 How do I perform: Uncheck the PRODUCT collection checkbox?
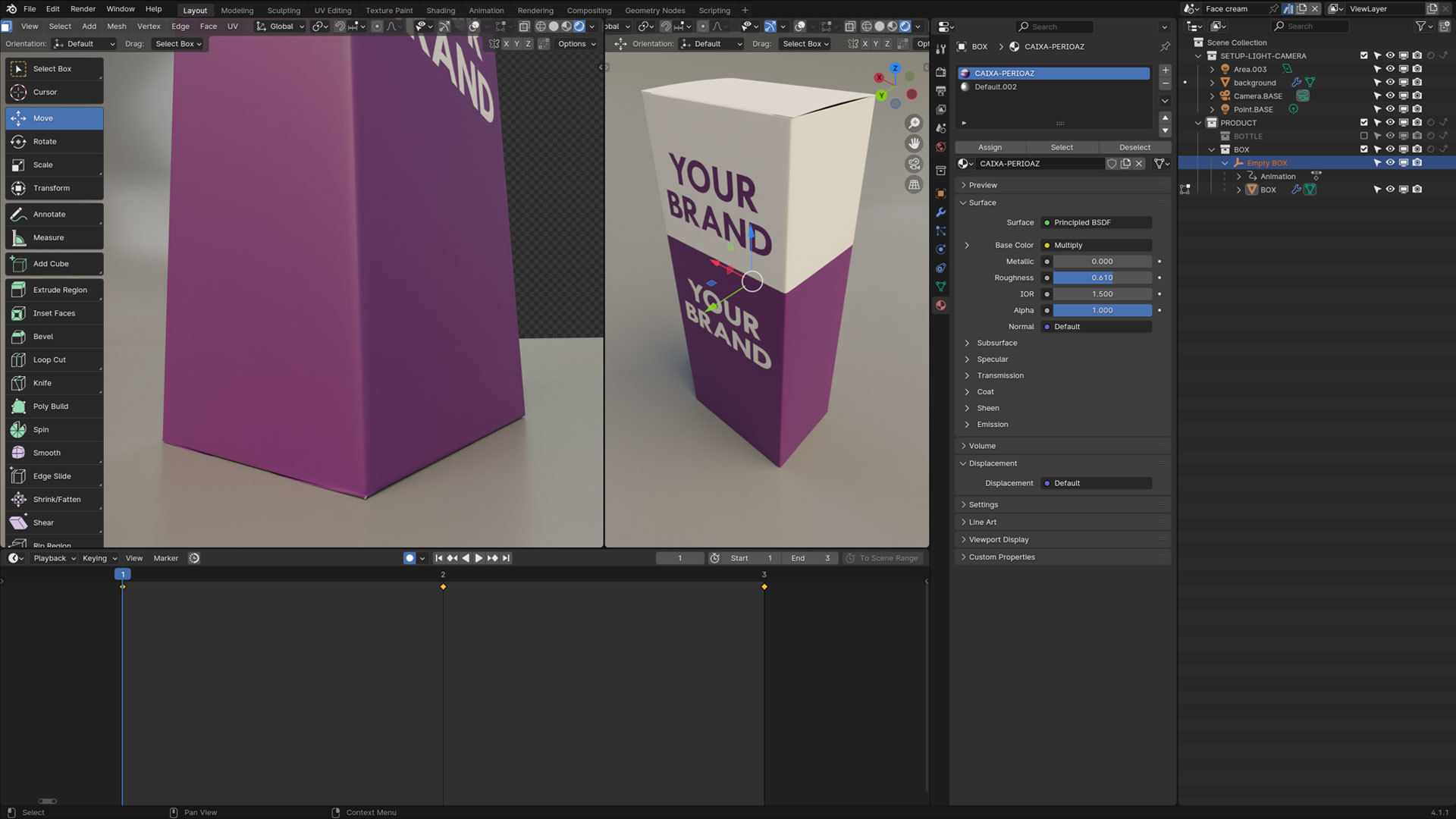1364,123
